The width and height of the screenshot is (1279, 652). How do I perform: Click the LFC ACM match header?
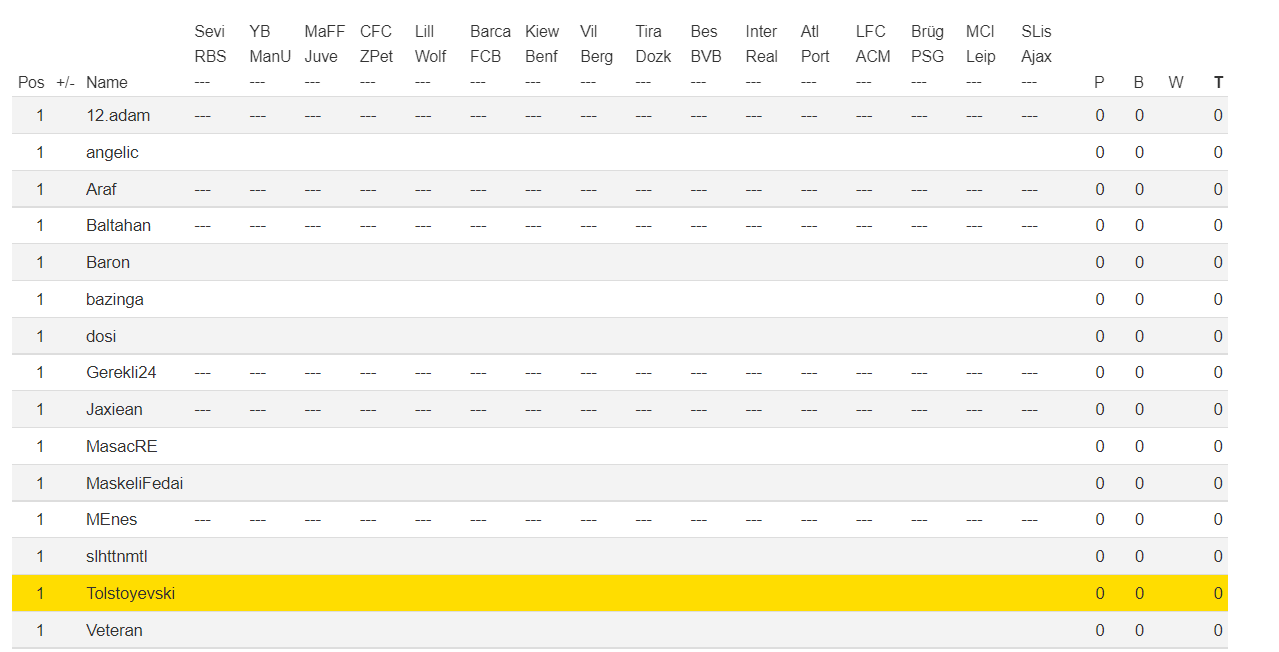pyautogui.click(x=872, y=44)
